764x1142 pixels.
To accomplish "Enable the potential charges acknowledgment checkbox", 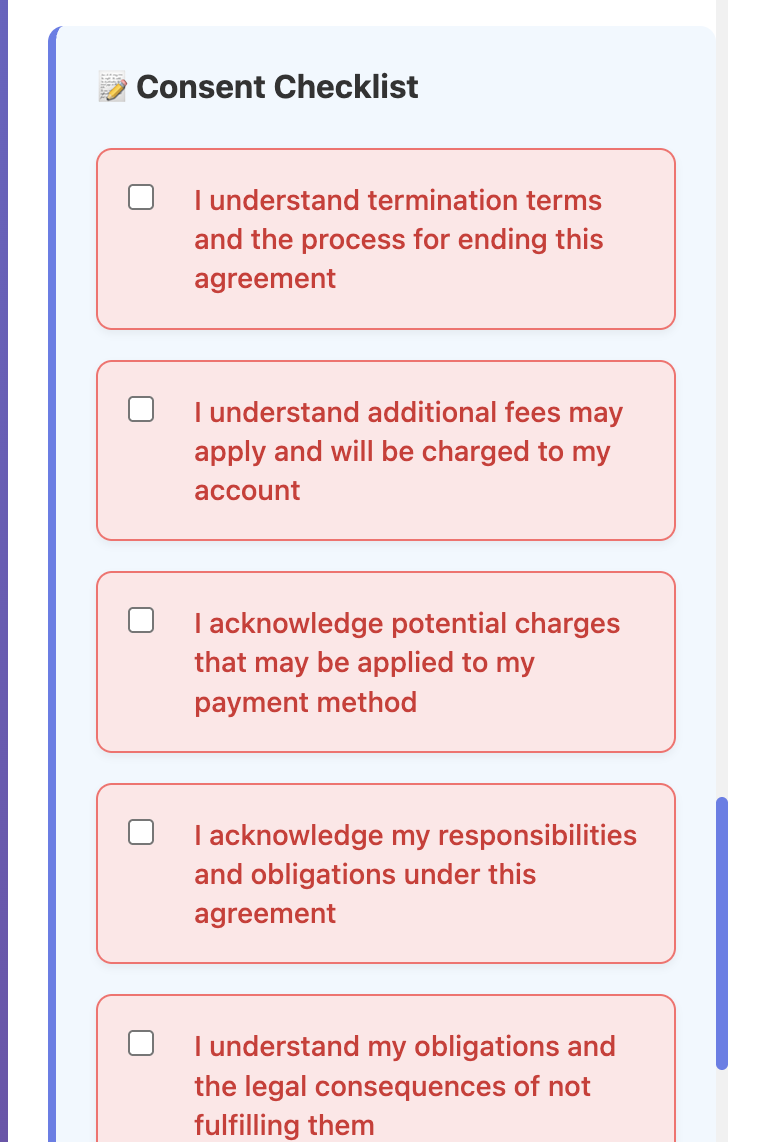I will (141, 620).
